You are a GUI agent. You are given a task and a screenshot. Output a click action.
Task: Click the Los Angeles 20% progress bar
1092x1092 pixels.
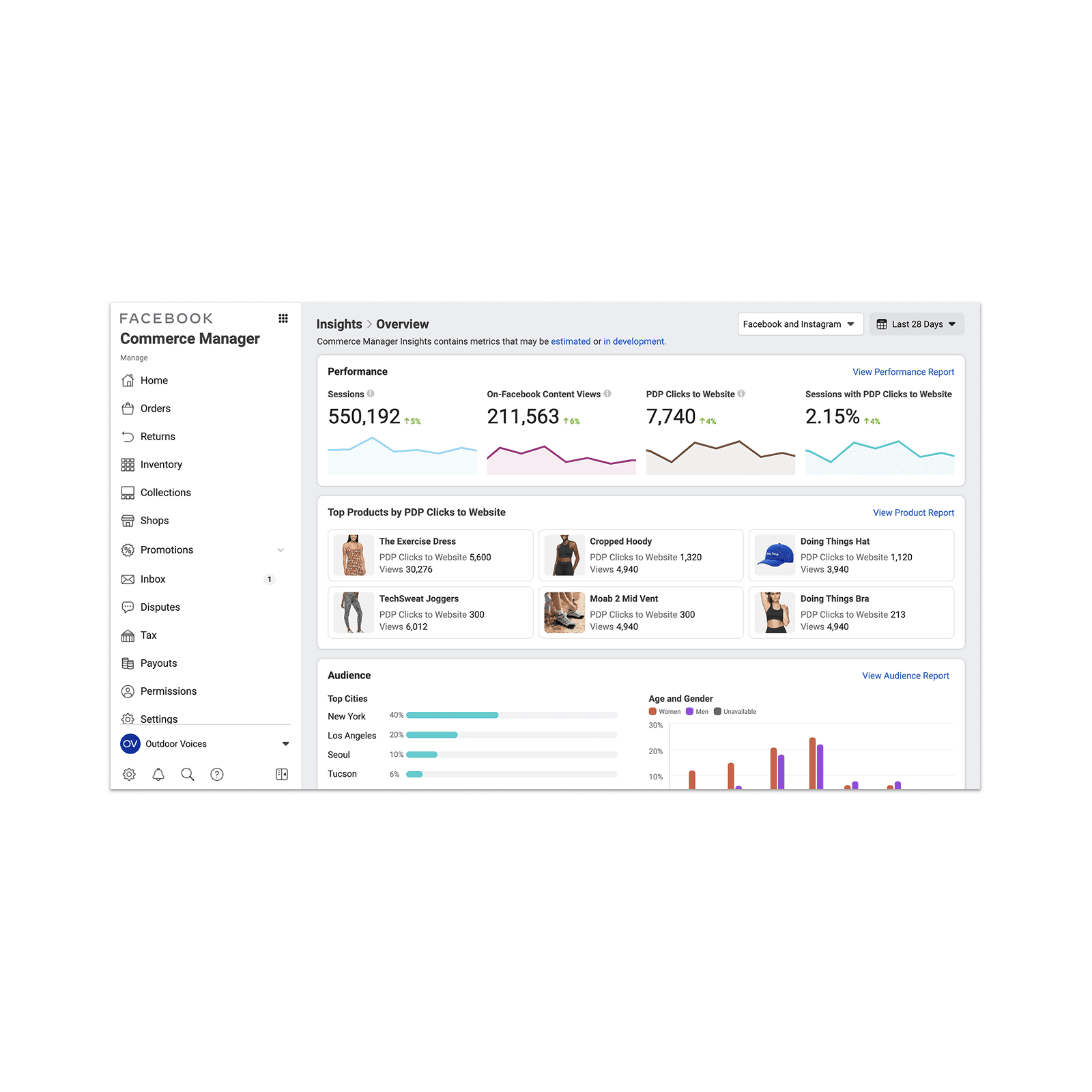pos(512,735)
